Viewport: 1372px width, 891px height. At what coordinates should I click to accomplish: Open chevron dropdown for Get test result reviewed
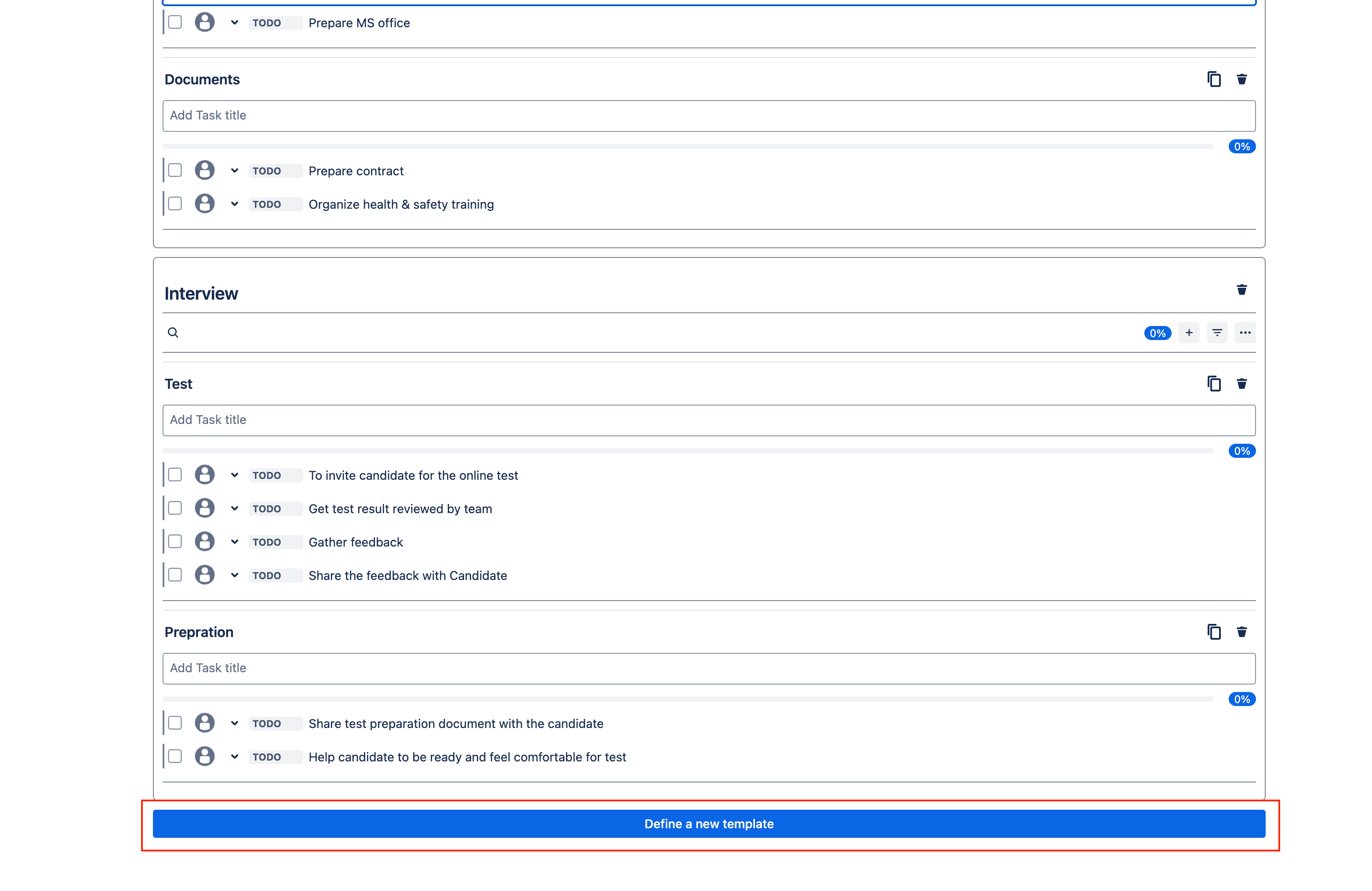coord(235,508)
